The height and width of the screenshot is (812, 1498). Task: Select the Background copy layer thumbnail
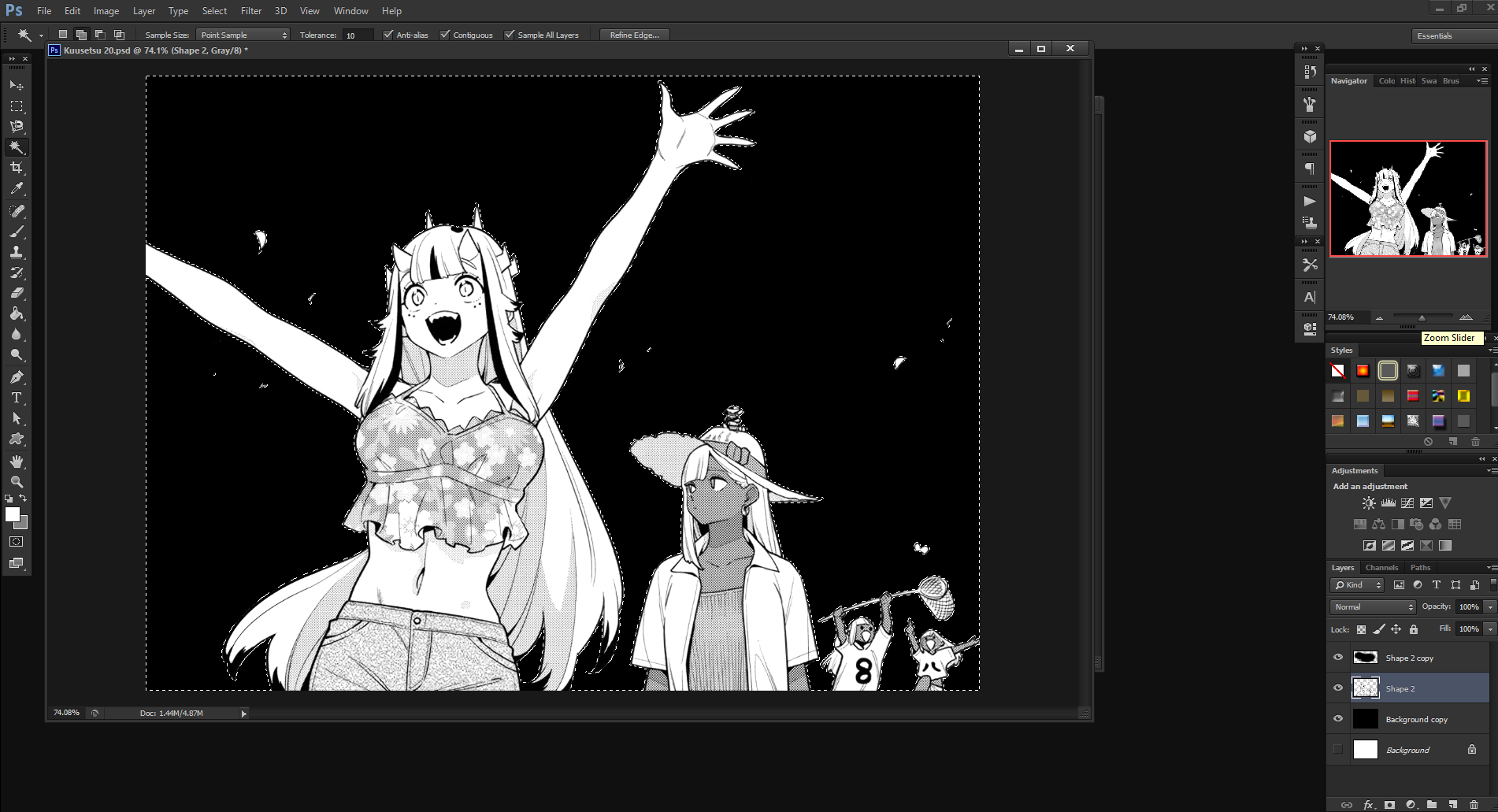pos(1365,719)
